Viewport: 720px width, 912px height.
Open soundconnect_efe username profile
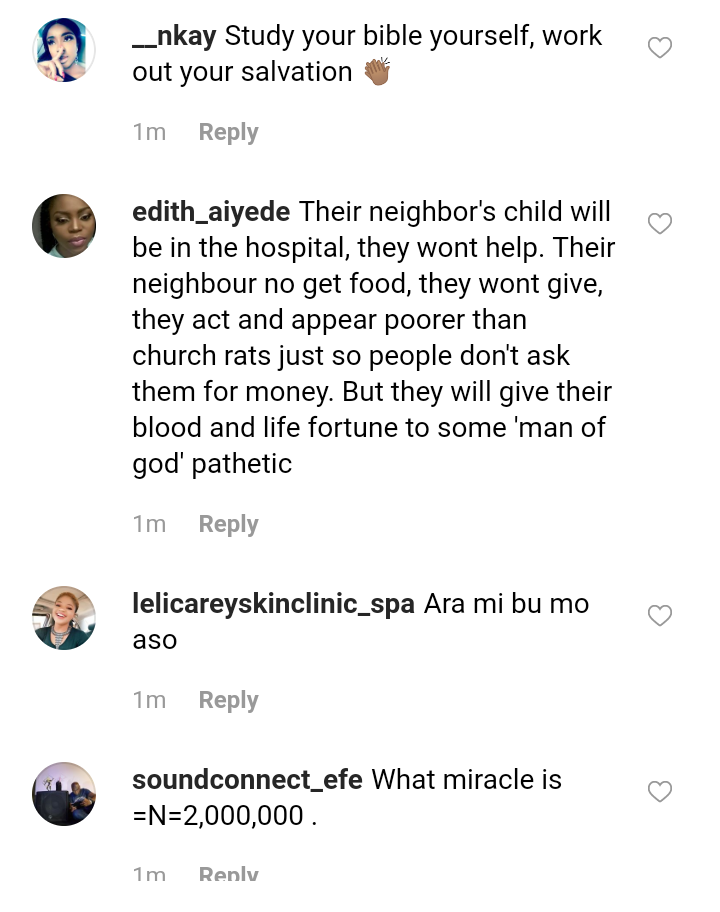pyautogui.click(x=247, y=780)
